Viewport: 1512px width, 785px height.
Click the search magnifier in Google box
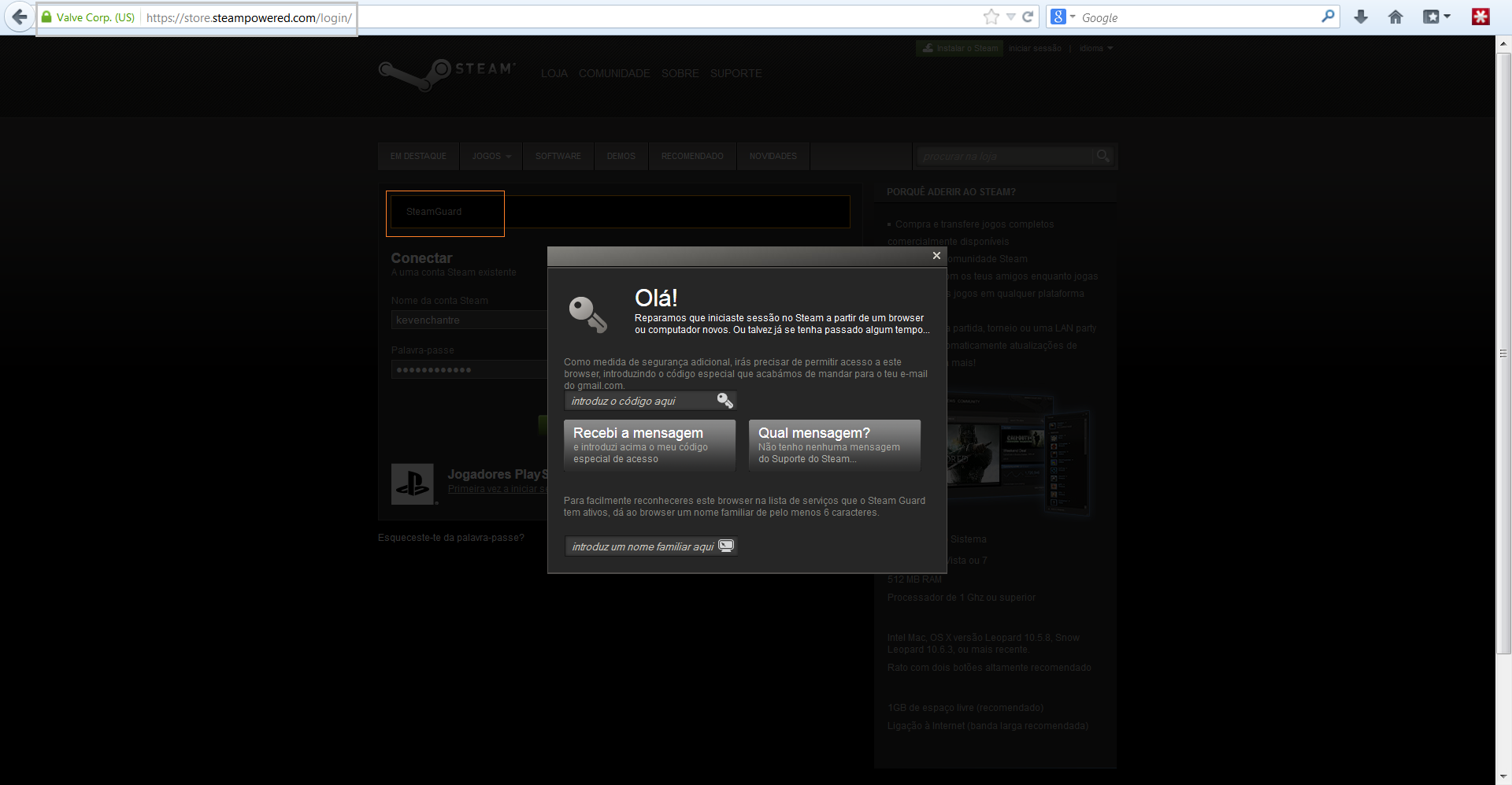tap(1328, 16)
